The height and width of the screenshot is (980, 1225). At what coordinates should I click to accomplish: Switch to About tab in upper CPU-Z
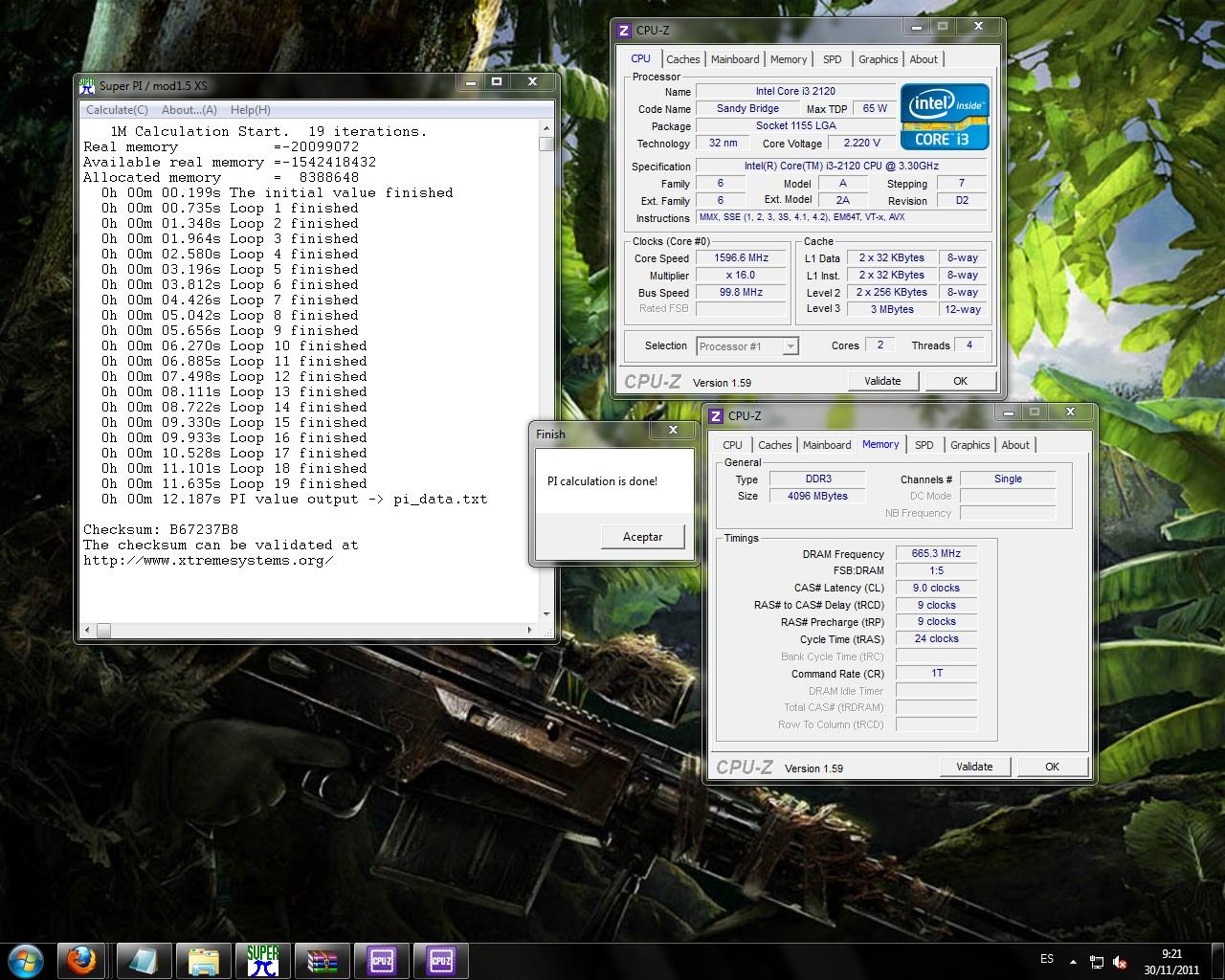(x=924, y=59)
